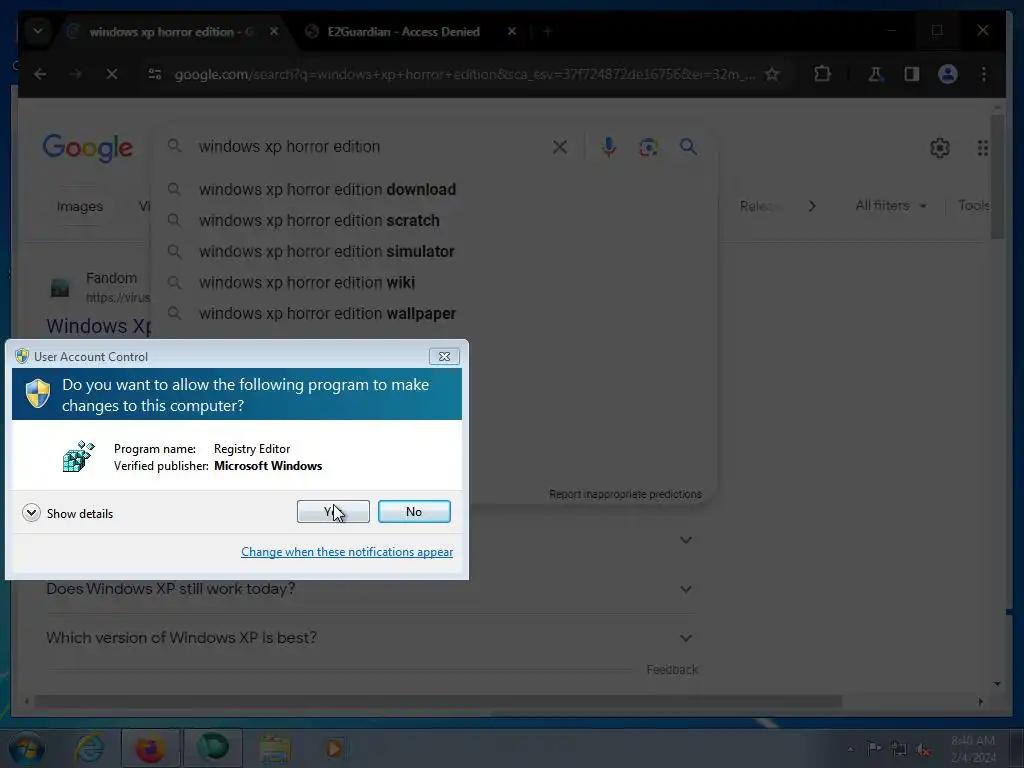Click the Google logo
Viewport: 1024px width, 768px height.
click(88, 148)
